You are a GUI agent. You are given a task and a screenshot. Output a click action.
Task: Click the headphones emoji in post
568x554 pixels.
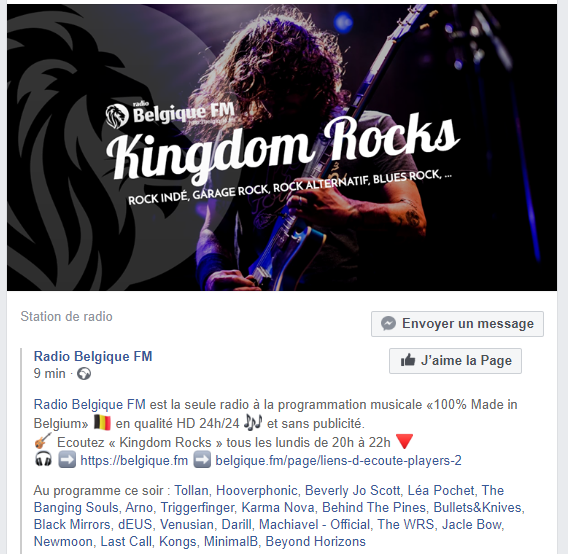(43, 459)
